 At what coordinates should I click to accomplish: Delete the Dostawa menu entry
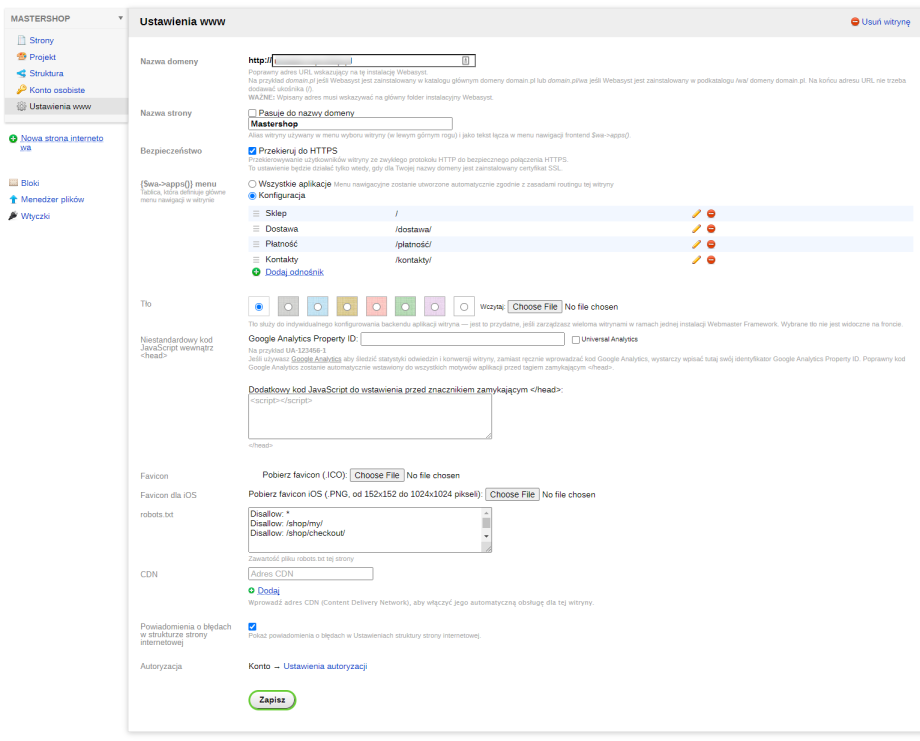(x=711, y=229)
